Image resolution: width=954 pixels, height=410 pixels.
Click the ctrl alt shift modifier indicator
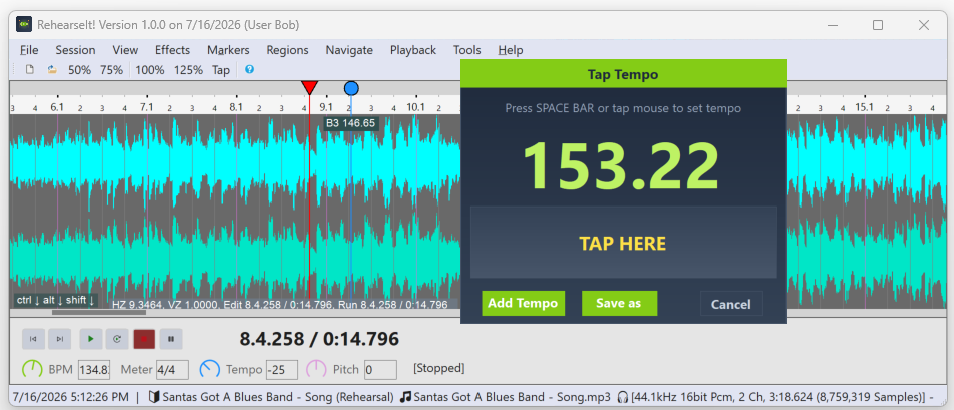tap(56, 300)
